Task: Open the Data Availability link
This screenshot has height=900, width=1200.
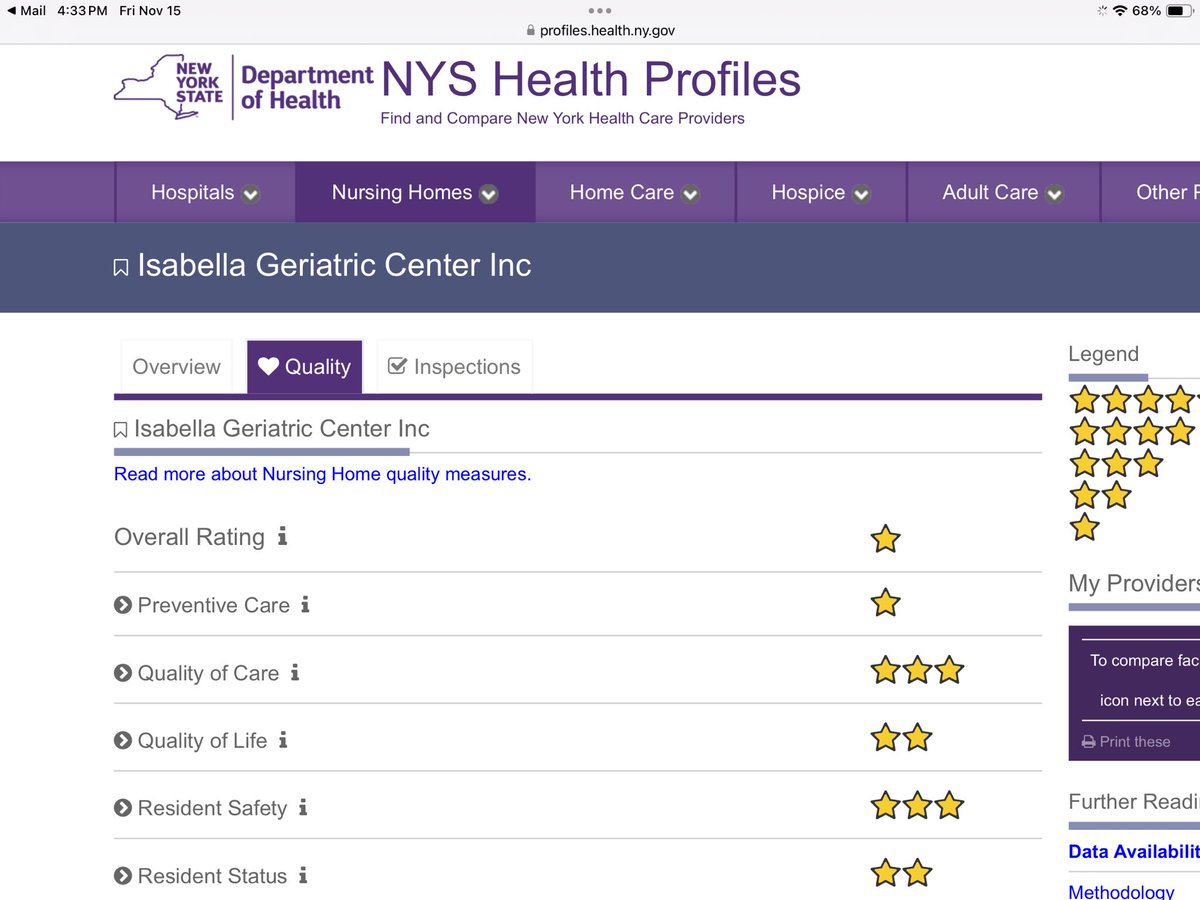Action: (x=1134, y=852)
